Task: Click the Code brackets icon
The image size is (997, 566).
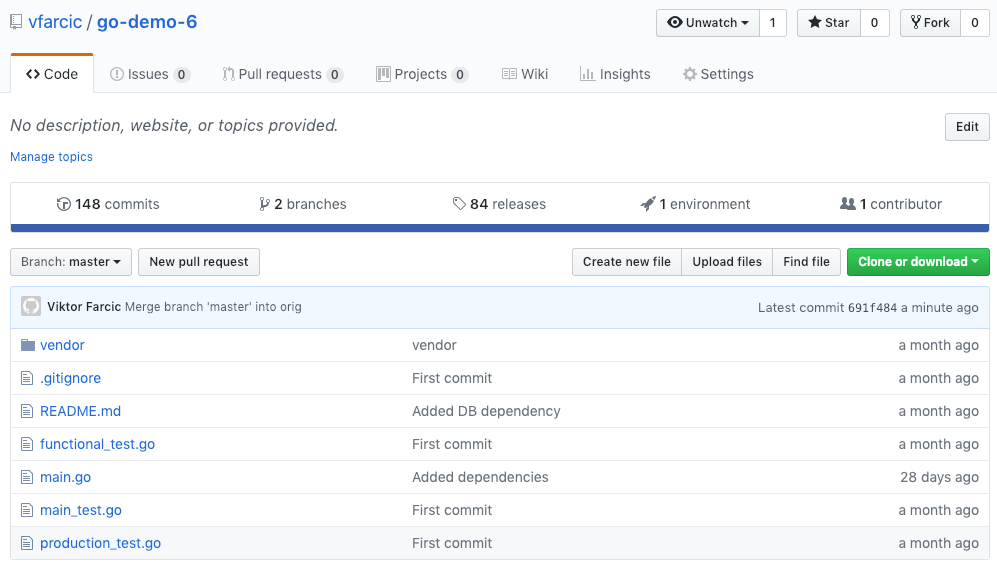Action: point(33,74)
